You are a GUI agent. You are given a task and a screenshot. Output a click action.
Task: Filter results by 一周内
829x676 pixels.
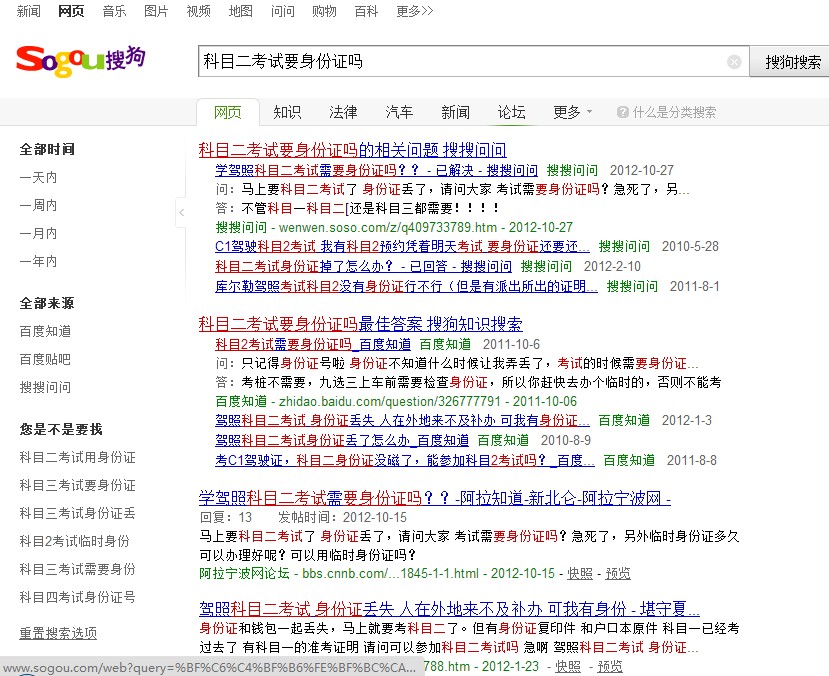[x=38, y=205]
